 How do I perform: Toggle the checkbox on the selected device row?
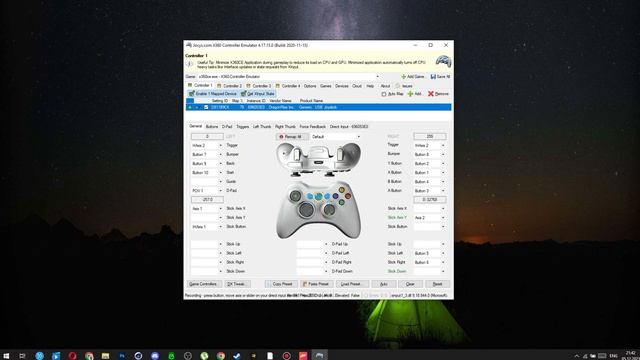tap(206, 107)
